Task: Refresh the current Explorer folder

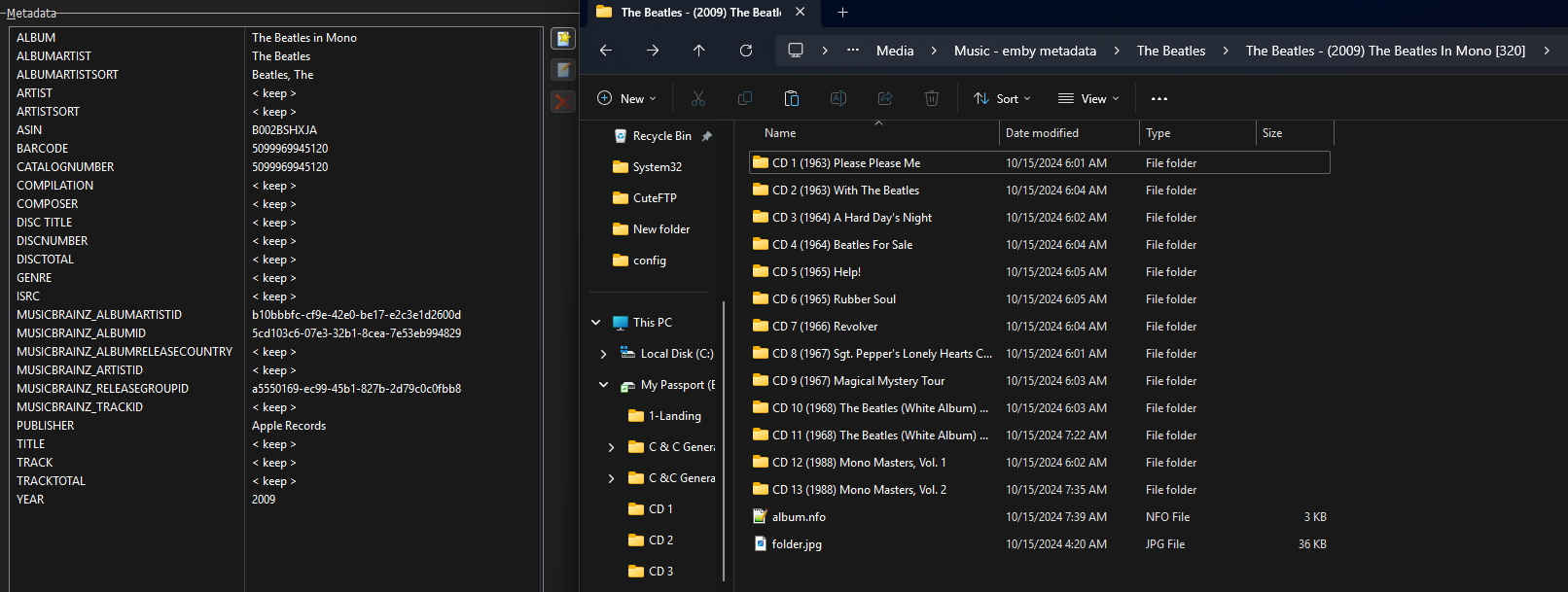Action: click(x=746, y=51)
